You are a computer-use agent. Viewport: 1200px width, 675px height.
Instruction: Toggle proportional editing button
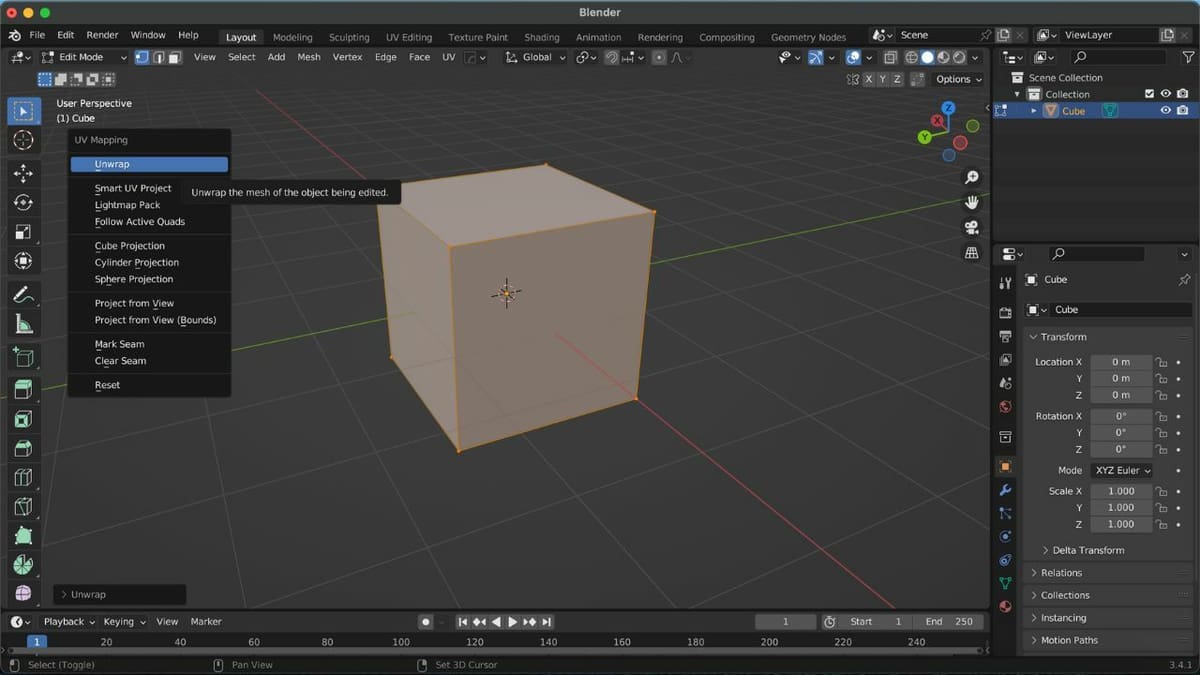coord(658,57)
